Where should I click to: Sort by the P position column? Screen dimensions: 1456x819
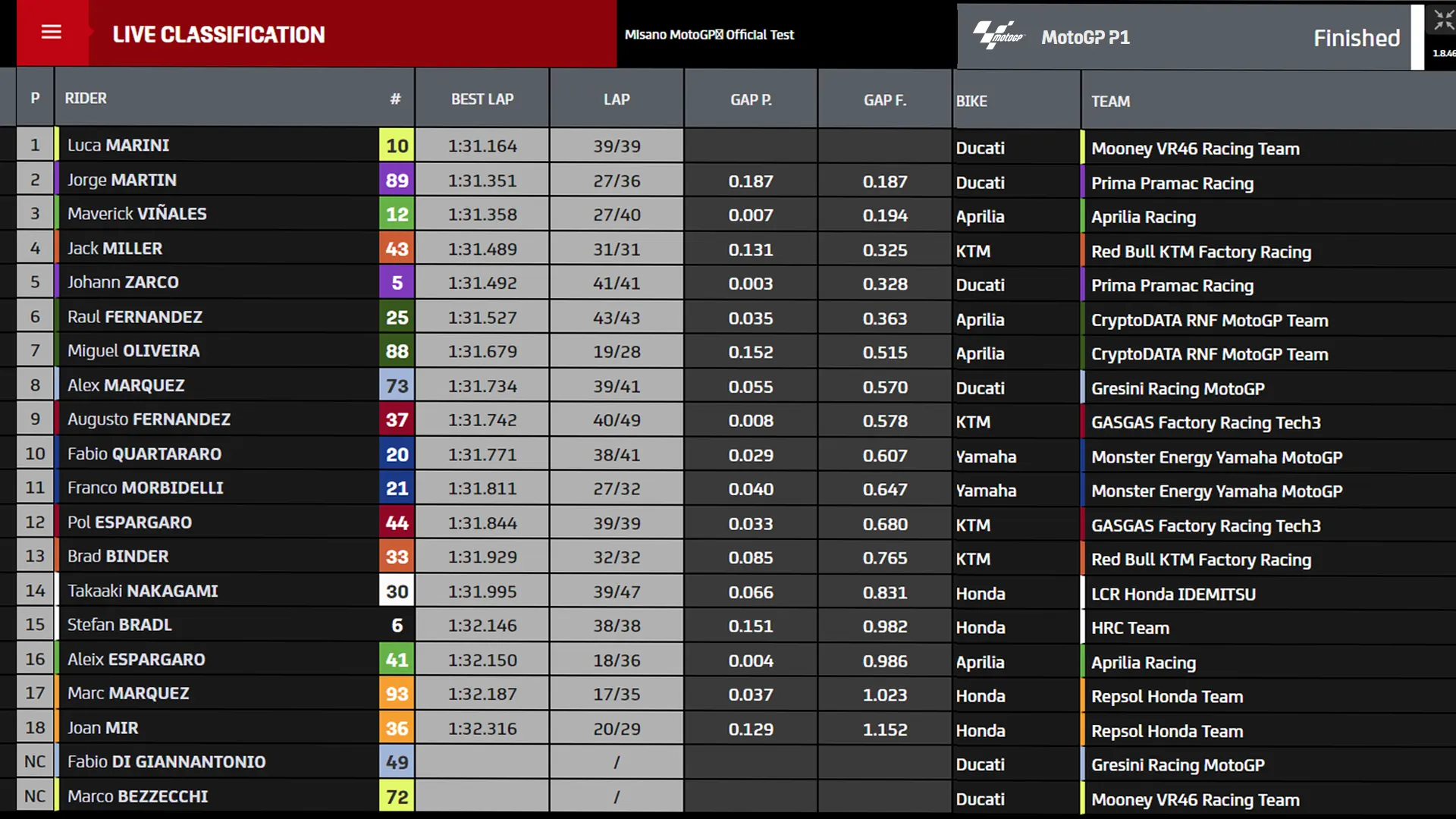(x=35, y=99)
